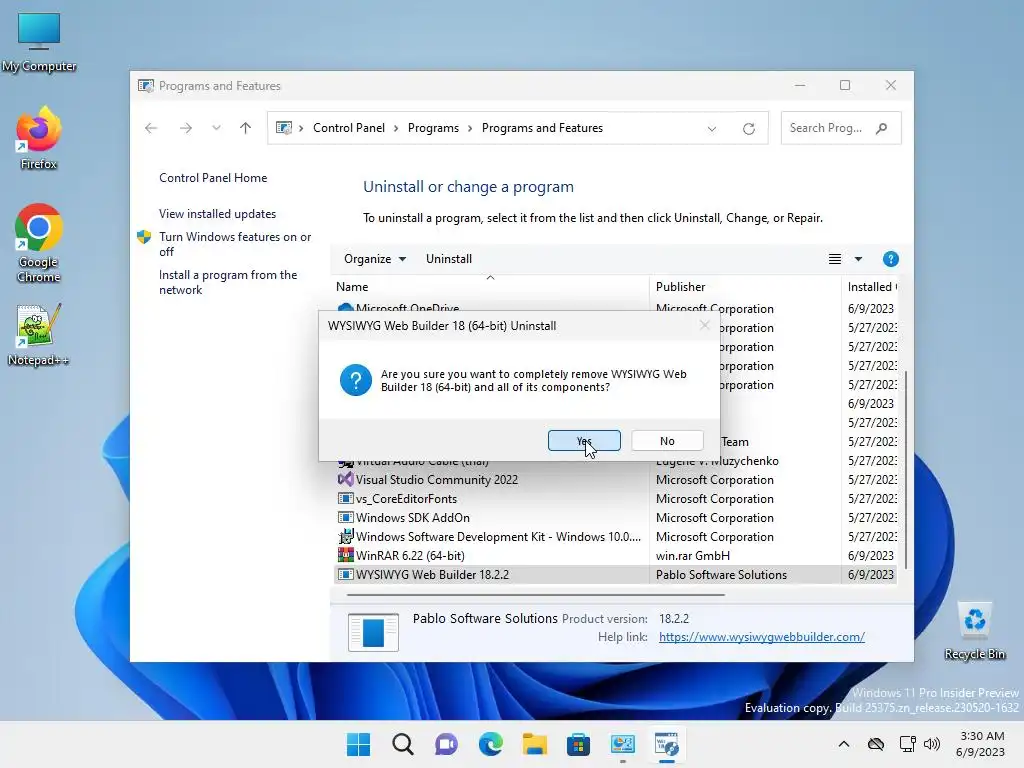
Task: Open the Chat taskbar icon
Action: point(446,744)
